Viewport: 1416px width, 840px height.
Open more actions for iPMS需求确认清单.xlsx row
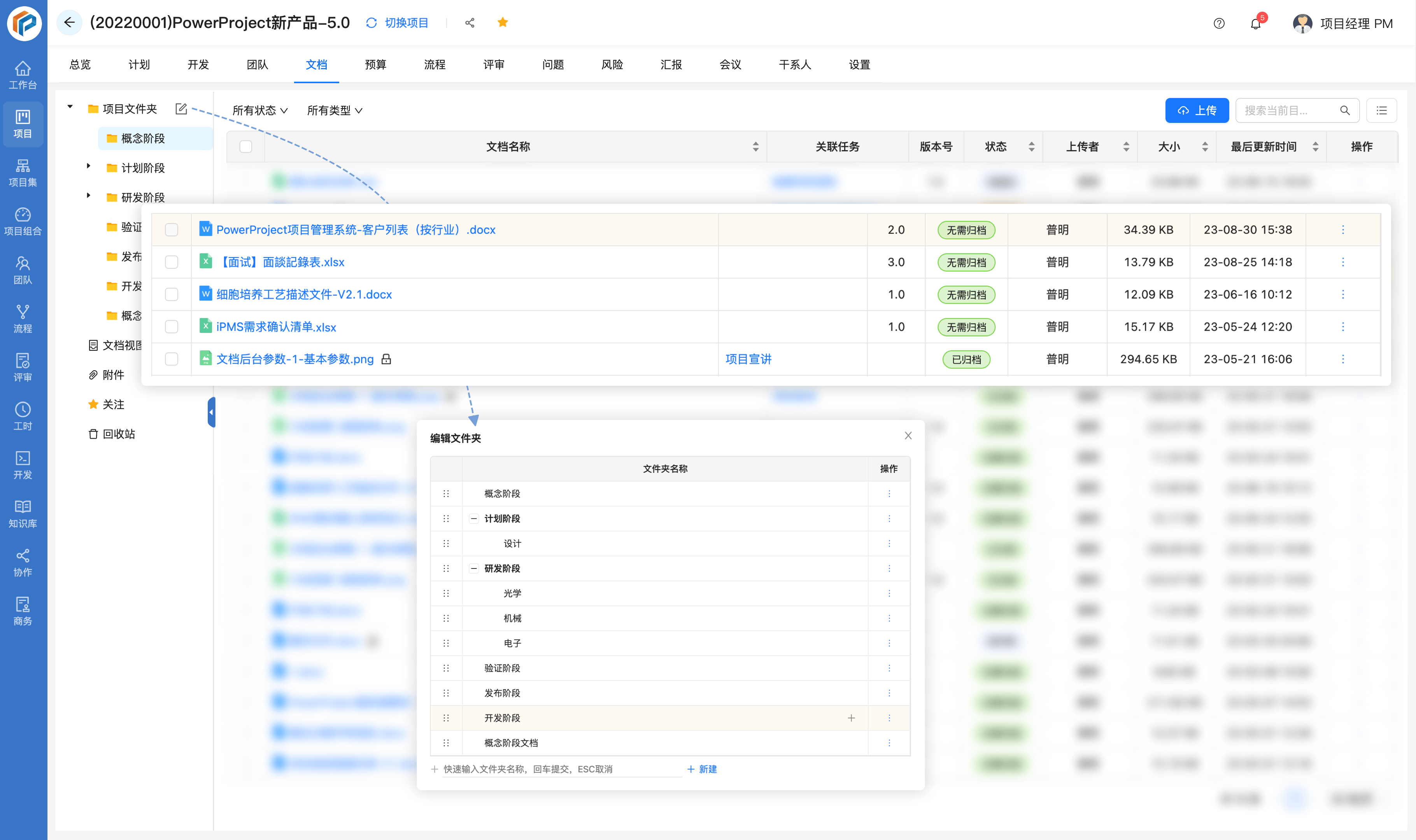point(1342,327)
